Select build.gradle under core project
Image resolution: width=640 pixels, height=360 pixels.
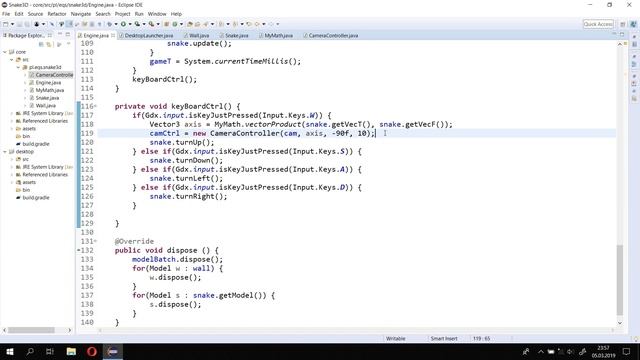pyautogui.click(x=36, y=144)
